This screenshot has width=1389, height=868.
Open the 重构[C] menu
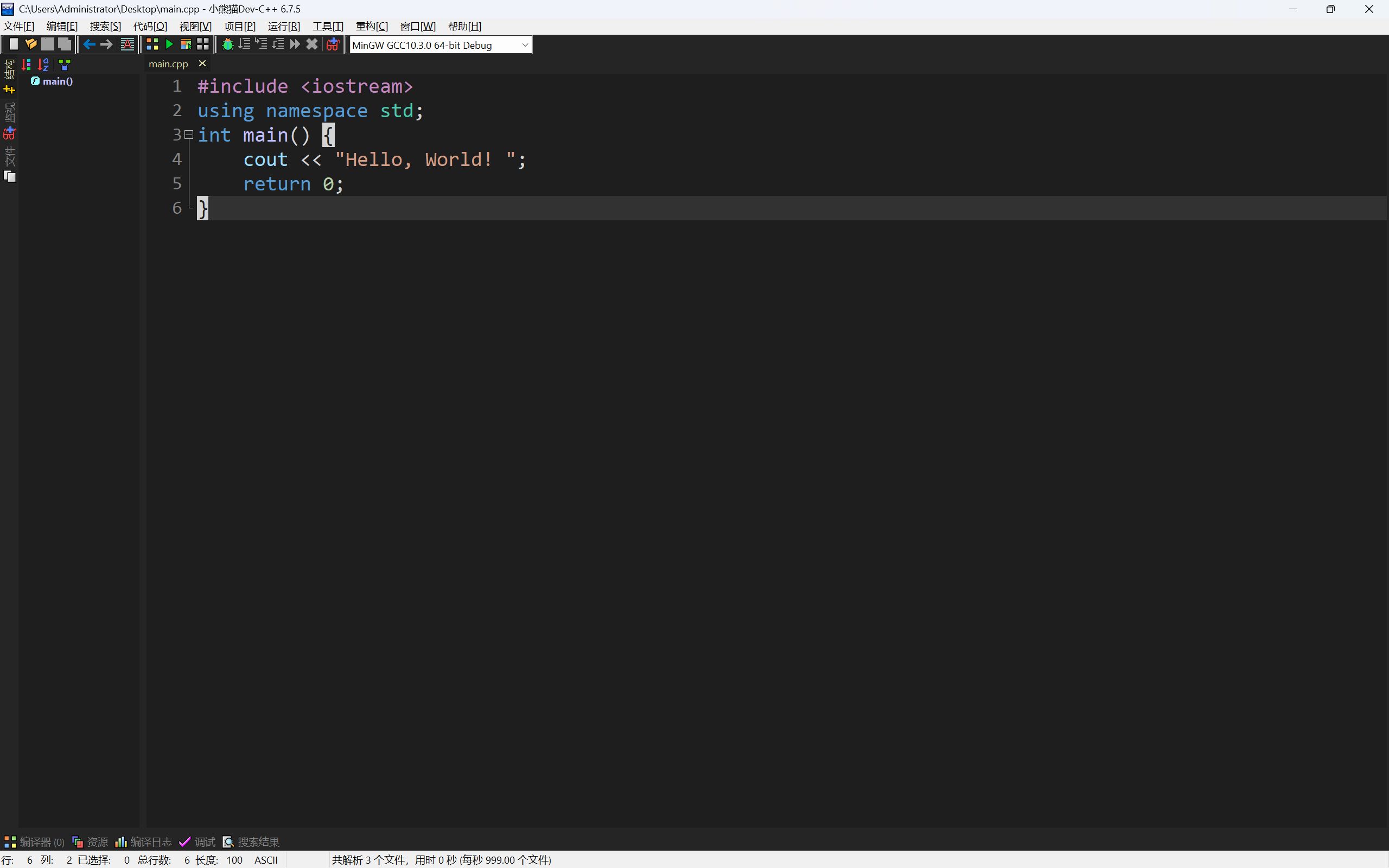point(372,27)
